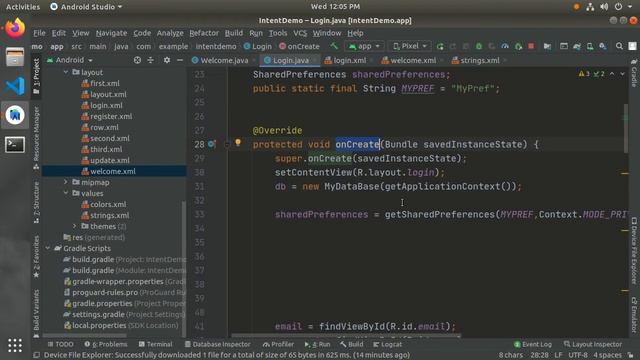Toggle the Build Variants side panel
640x360 pixels.
pyautogui.click(x=36, y=313)
